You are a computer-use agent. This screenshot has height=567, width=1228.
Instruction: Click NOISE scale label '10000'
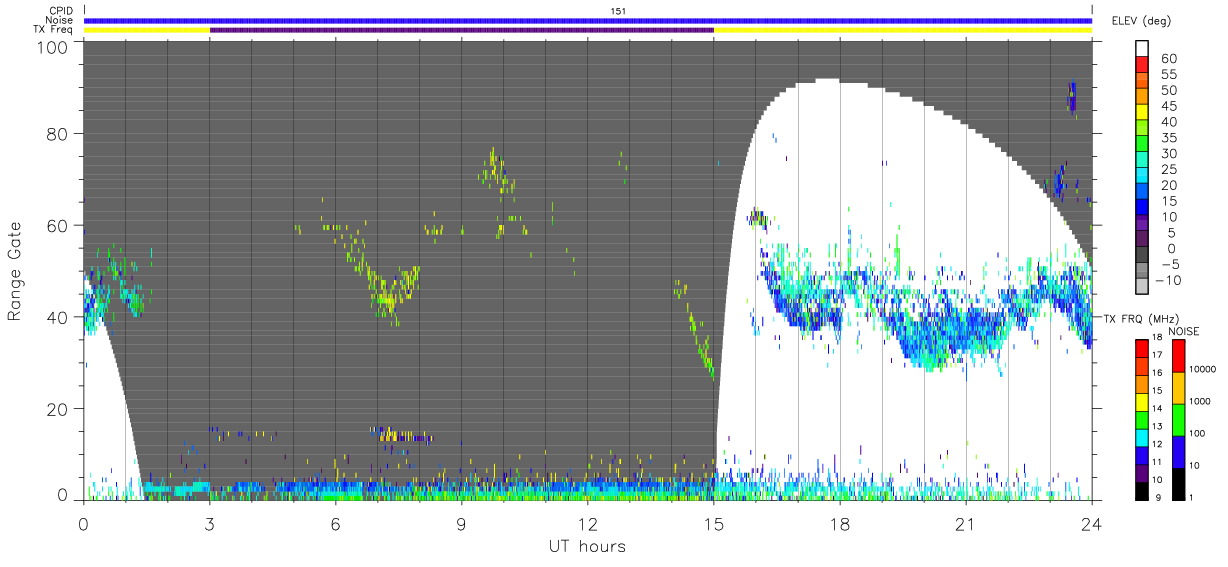click(1205, 371)
